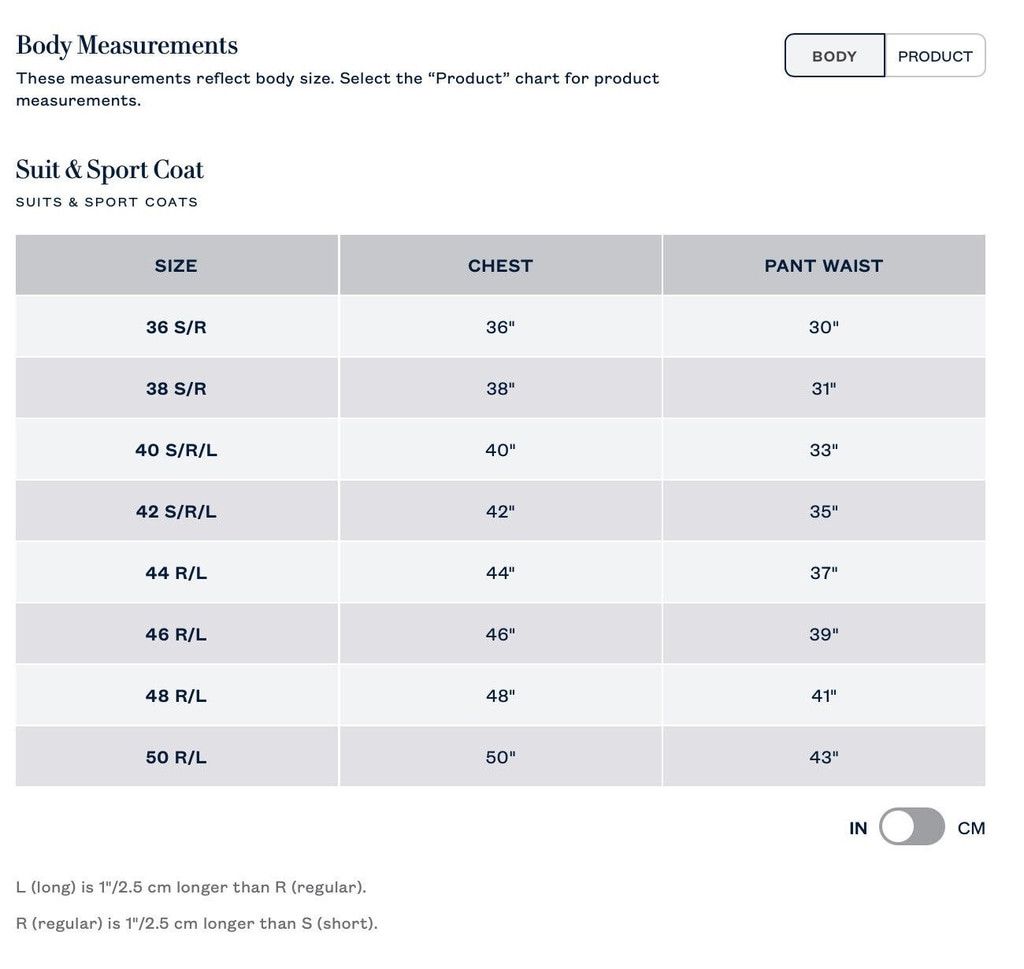This screenshot has width=1024, height=969.
Task: Select the 48 R/L size row
Action: pos(500,695)
